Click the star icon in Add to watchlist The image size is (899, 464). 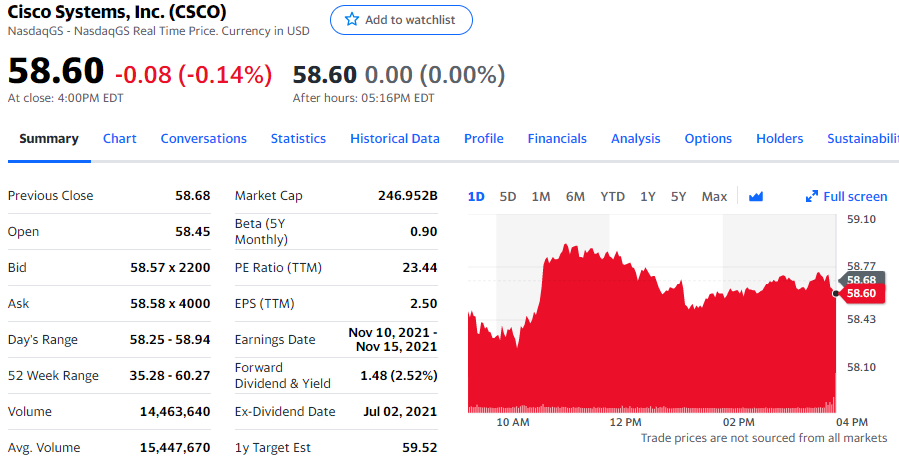click(351, 20)
